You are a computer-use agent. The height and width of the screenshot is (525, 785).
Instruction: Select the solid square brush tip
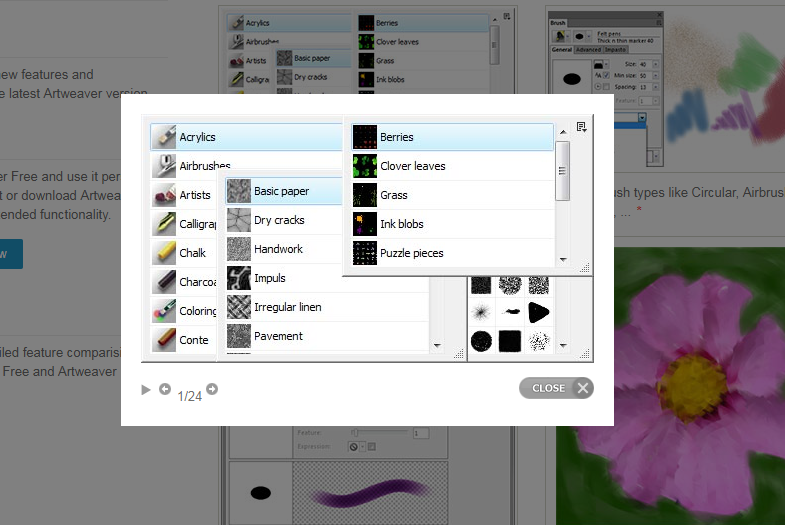[510, 341]
